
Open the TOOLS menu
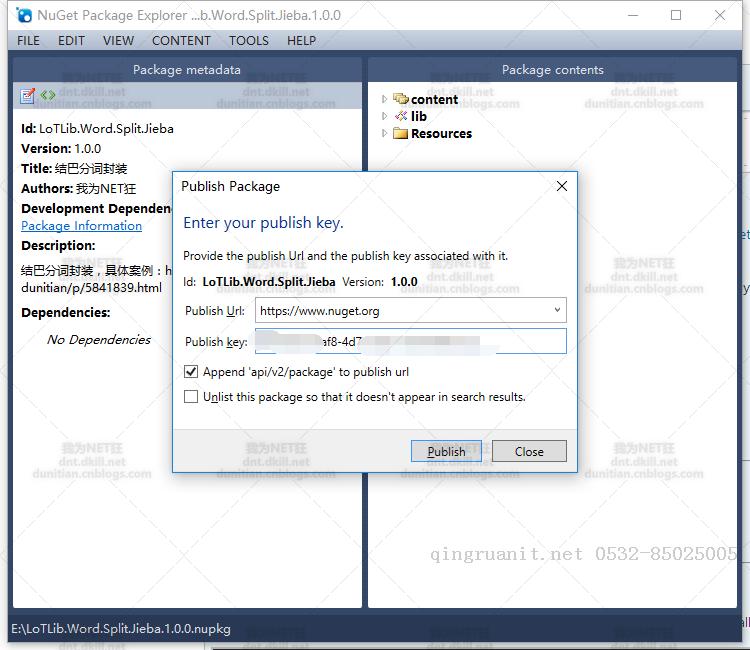248,41
